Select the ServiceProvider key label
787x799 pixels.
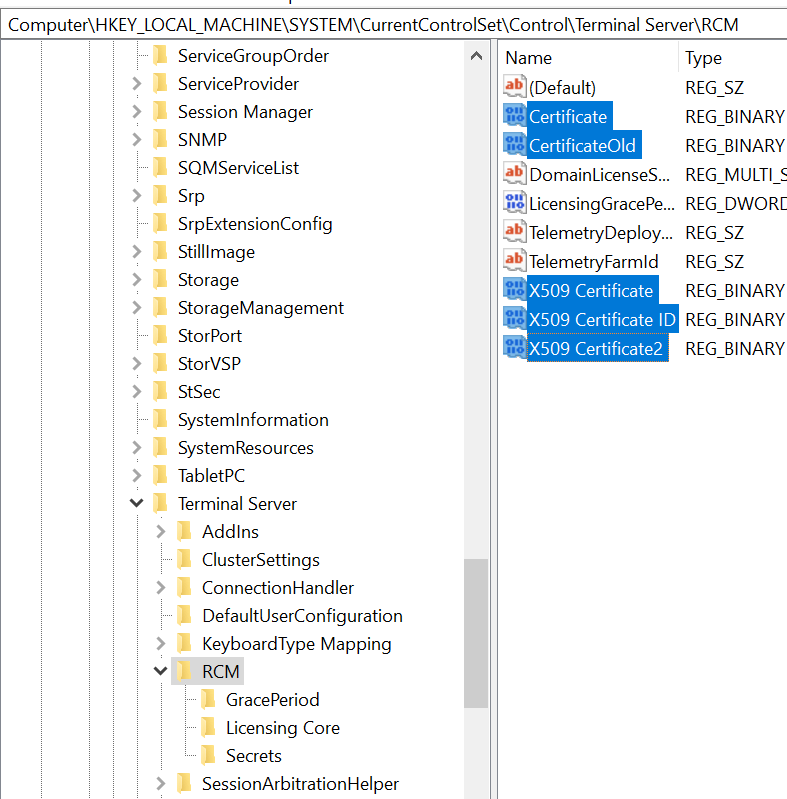pos(238,84)
